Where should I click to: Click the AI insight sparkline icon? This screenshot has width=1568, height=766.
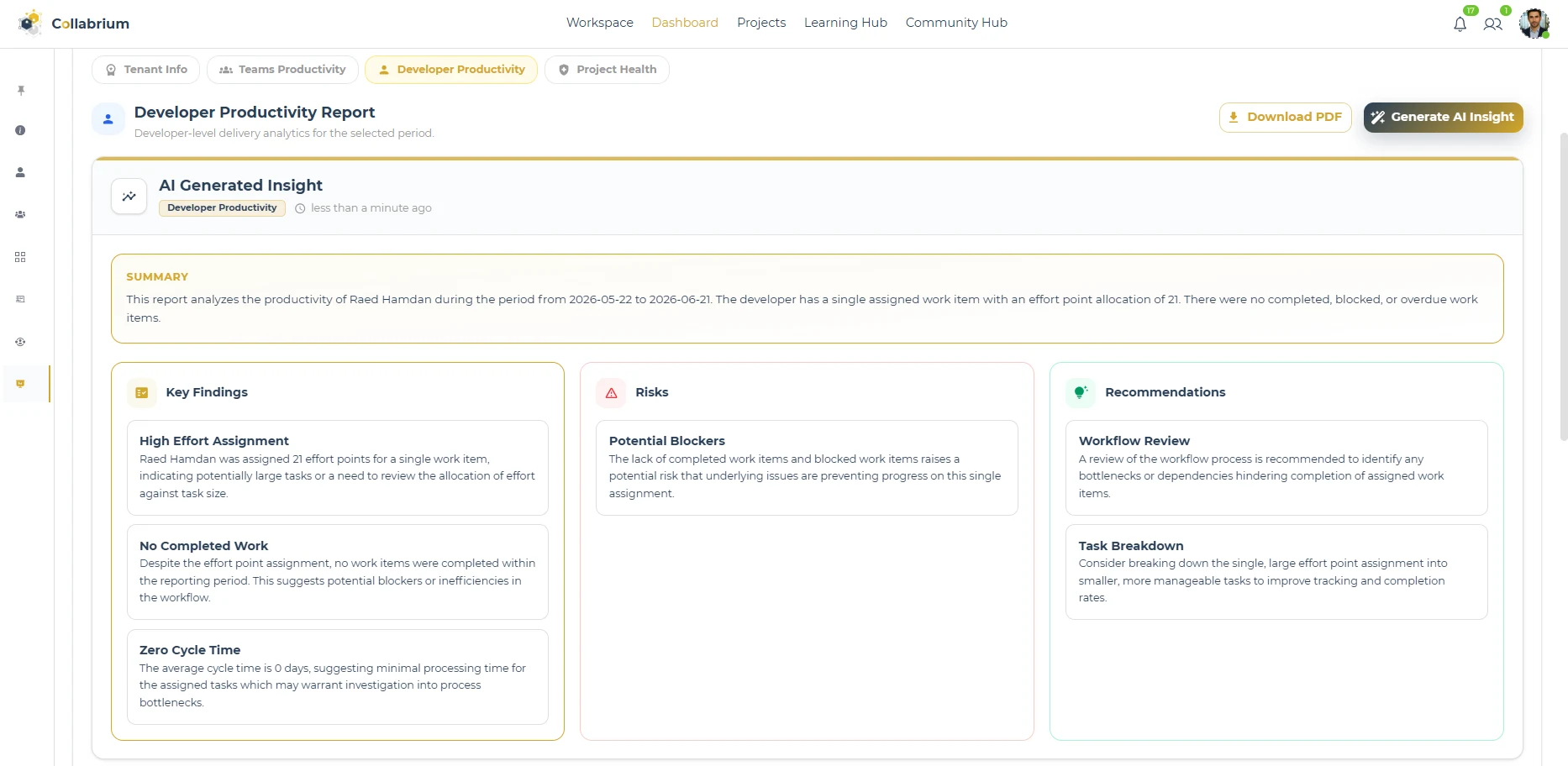pos(129,197)
